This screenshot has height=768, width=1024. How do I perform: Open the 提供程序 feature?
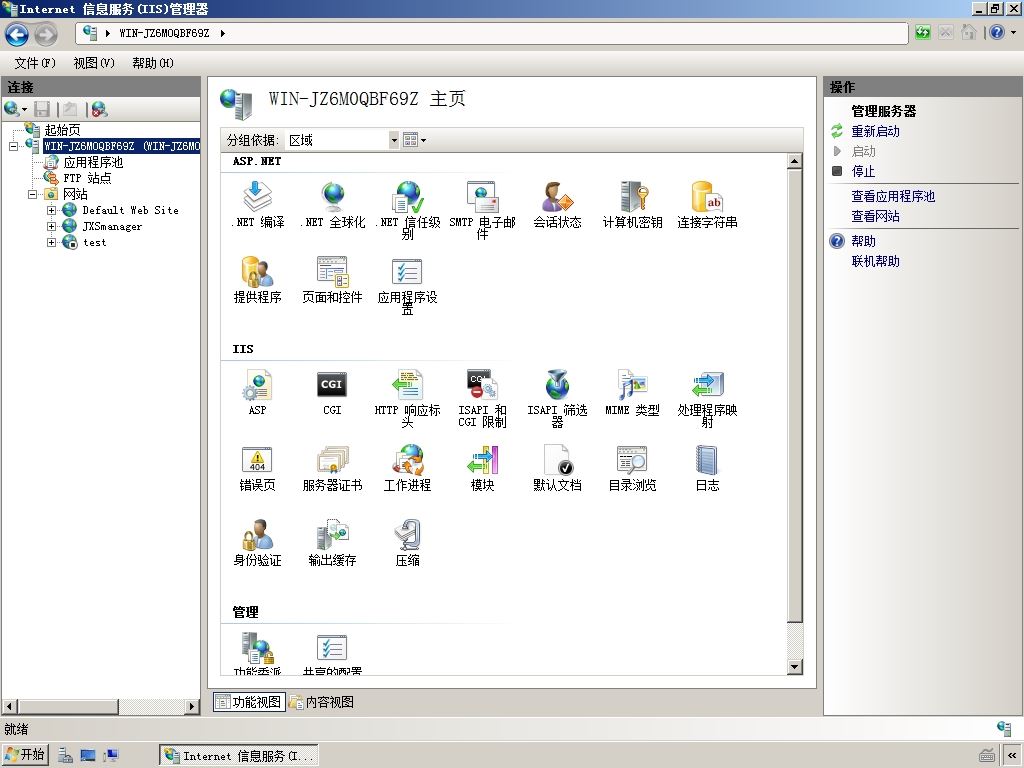[x=257, y=280]
